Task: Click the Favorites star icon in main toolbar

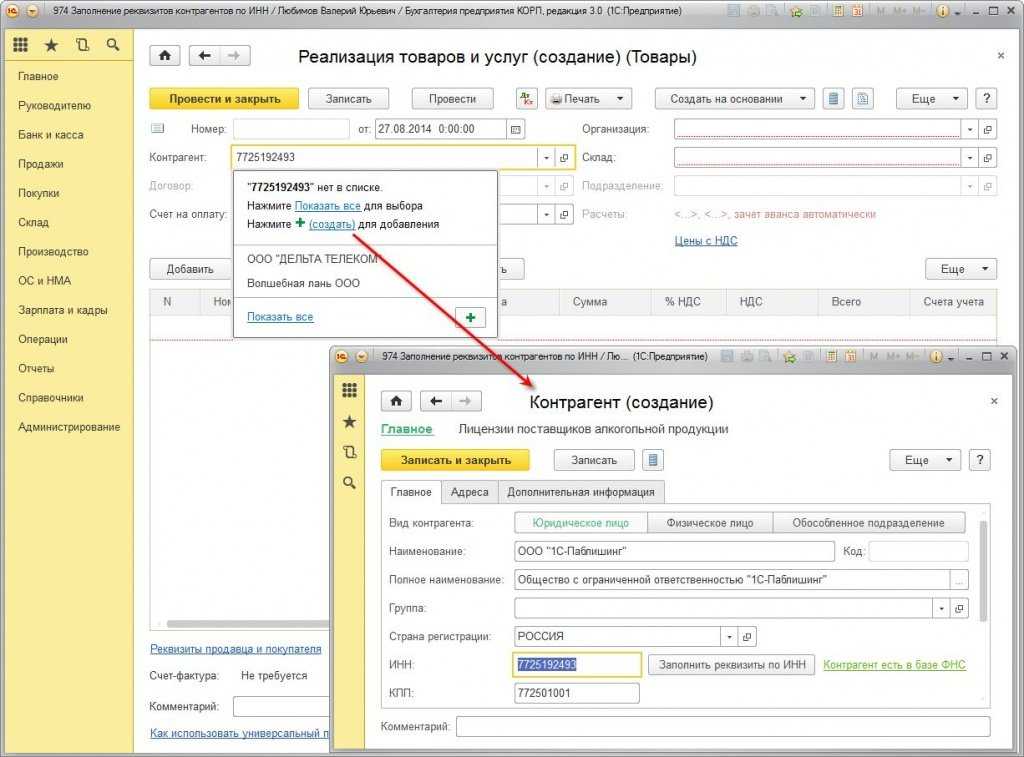Action: (x=51, y=45)
